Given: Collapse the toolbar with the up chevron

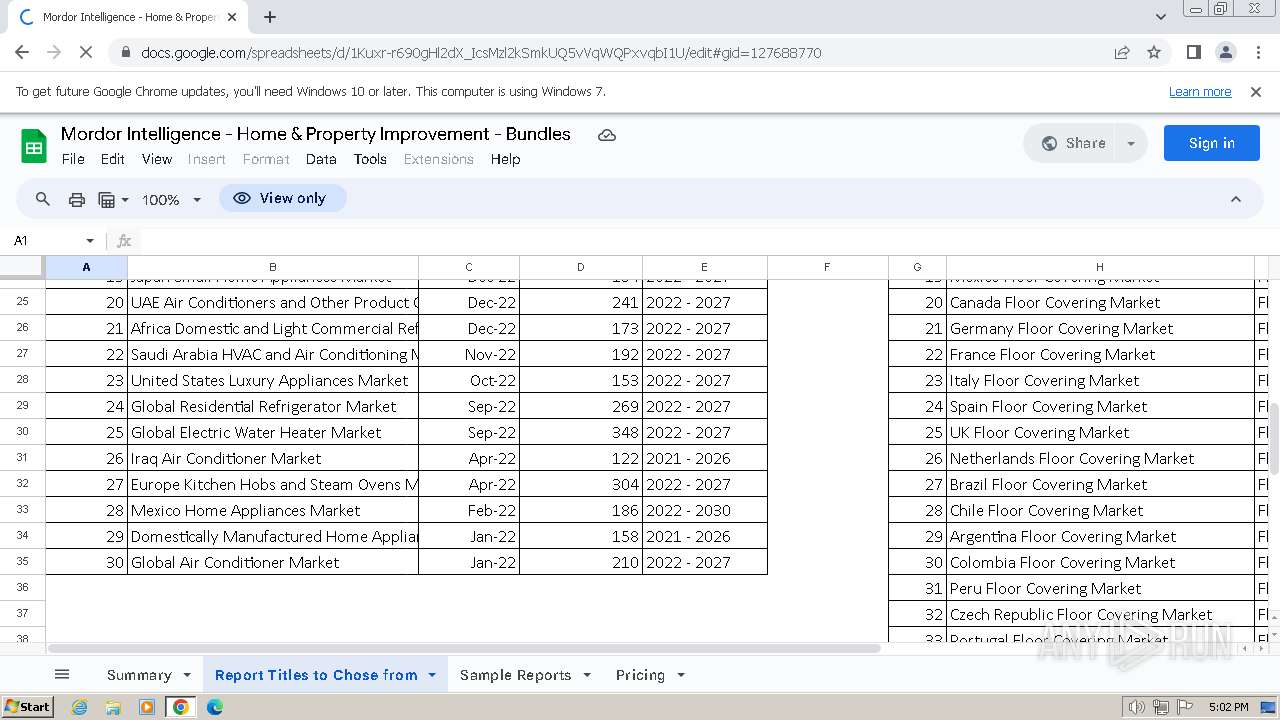Looking at the screenshot, I should [x=1236, y=199].
